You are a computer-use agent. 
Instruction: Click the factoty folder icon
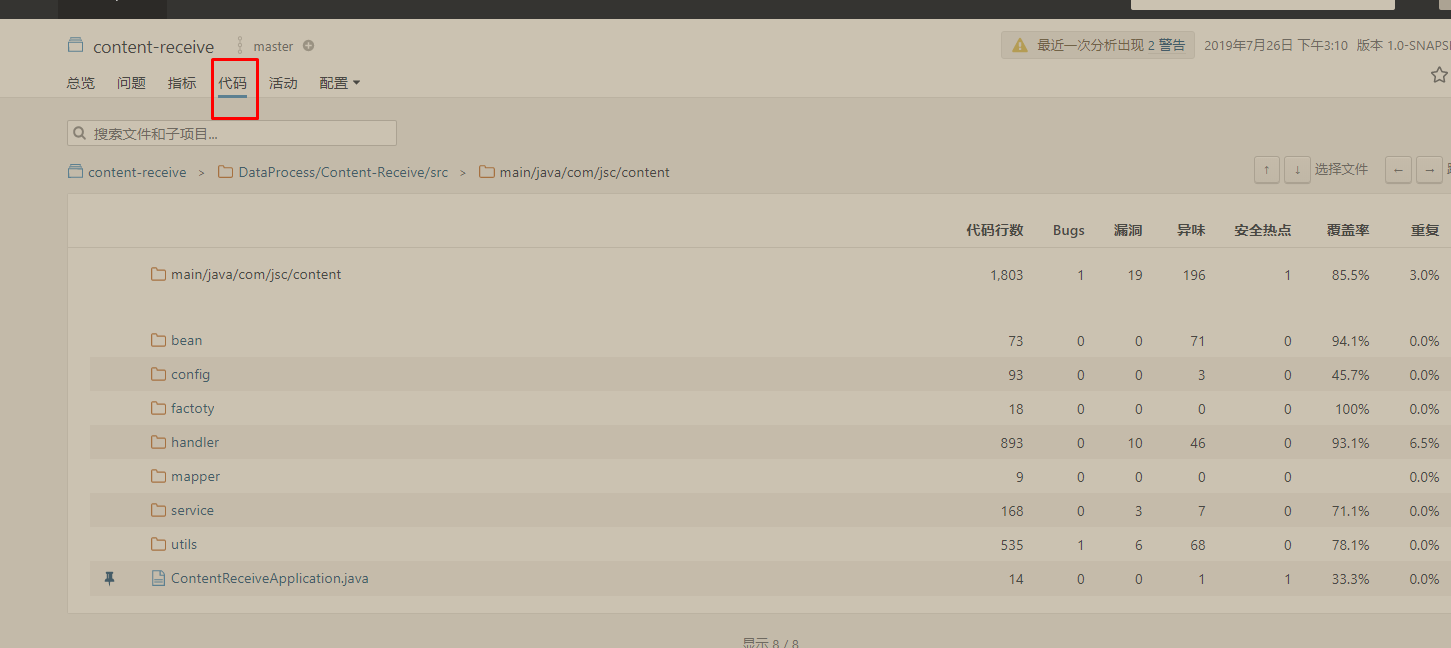click(x=158, y=408)
